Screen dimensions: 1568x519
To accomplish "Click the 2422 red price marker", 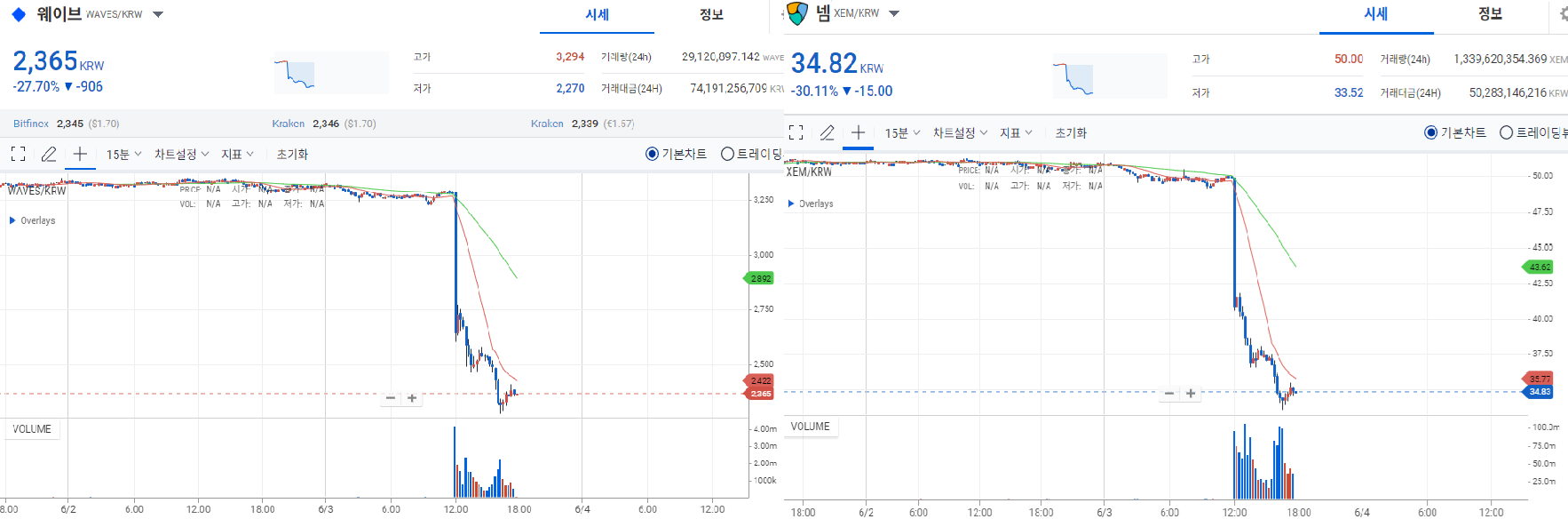I will (759, 381).
